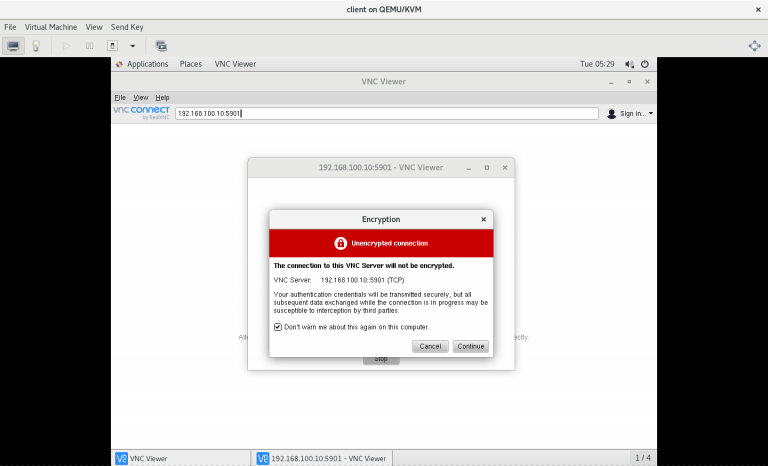Open VNC Viewer's Help menu
The width and height of the screenshot is (768, 466).
pyautogui.click(x=162, y=98)
